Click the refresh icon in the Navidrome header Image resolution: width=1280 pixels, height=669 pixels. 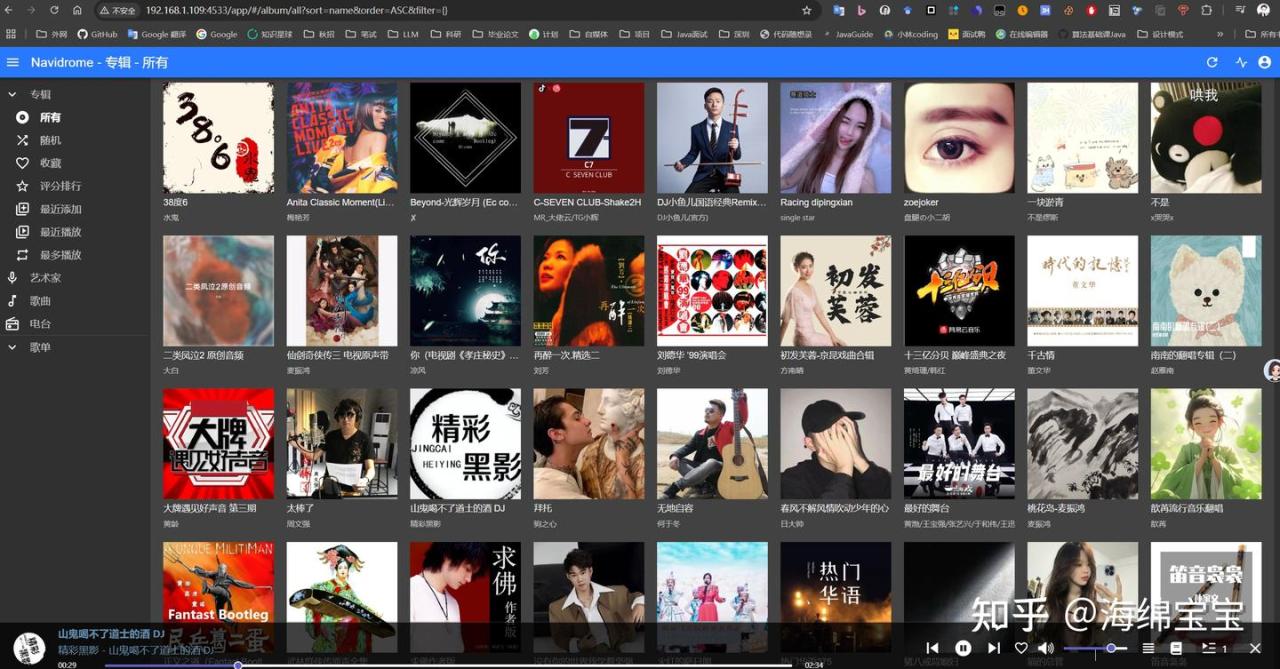[x=1212, y=62]
